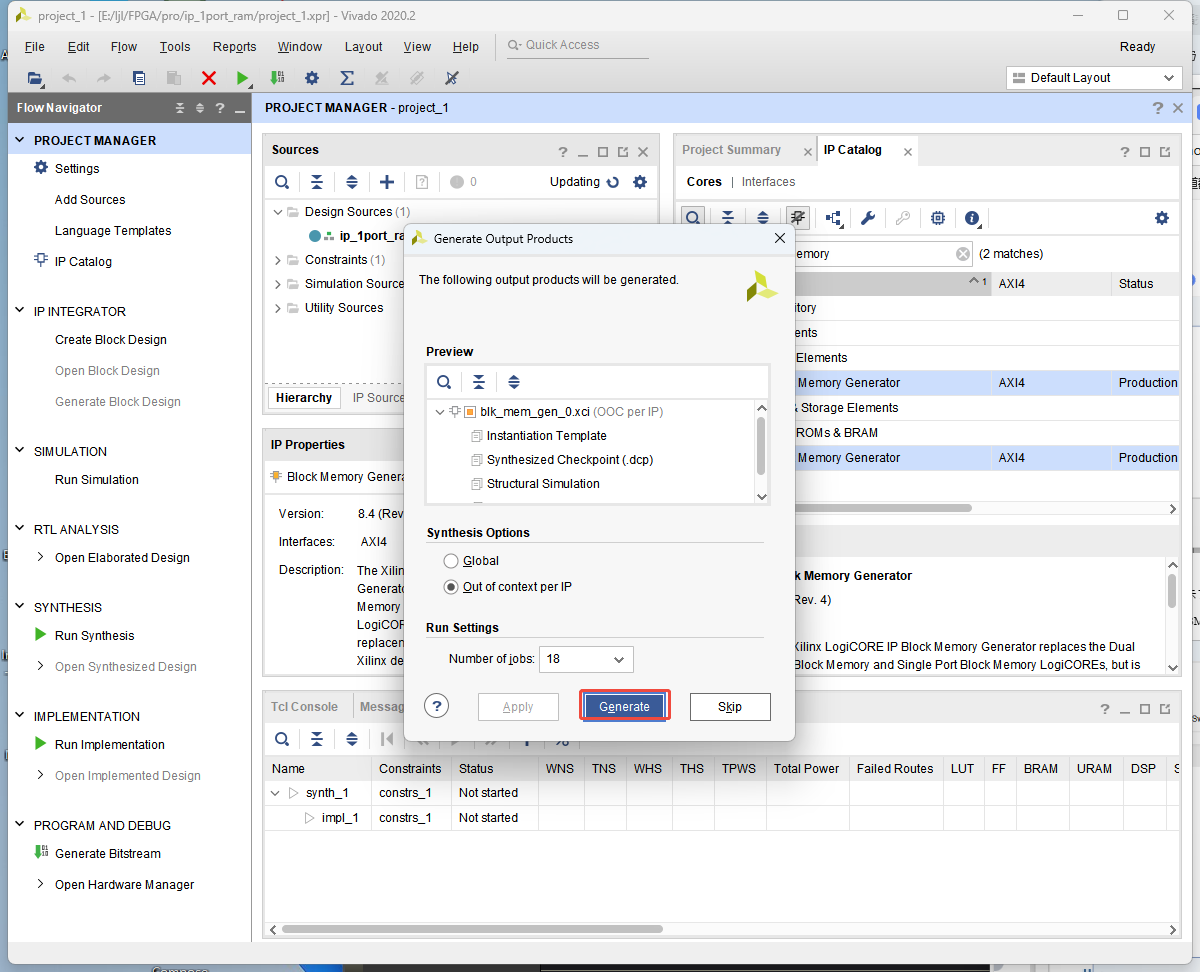
Task: Open the Flow menu
Action: (124, 47)
